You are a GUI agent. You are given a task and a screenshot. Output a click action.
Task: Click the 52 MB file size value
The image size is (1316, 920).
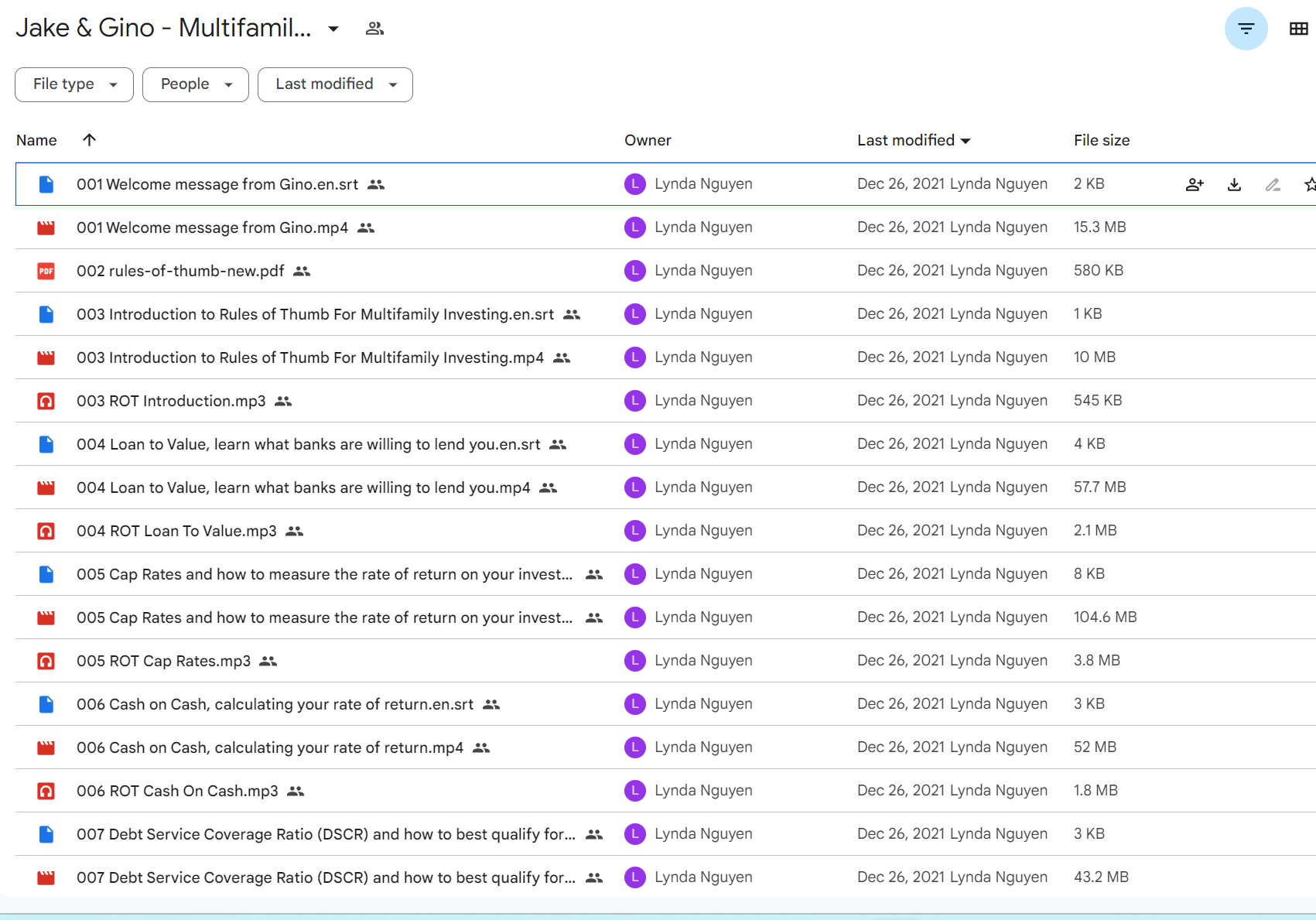tap(1095, 747)
